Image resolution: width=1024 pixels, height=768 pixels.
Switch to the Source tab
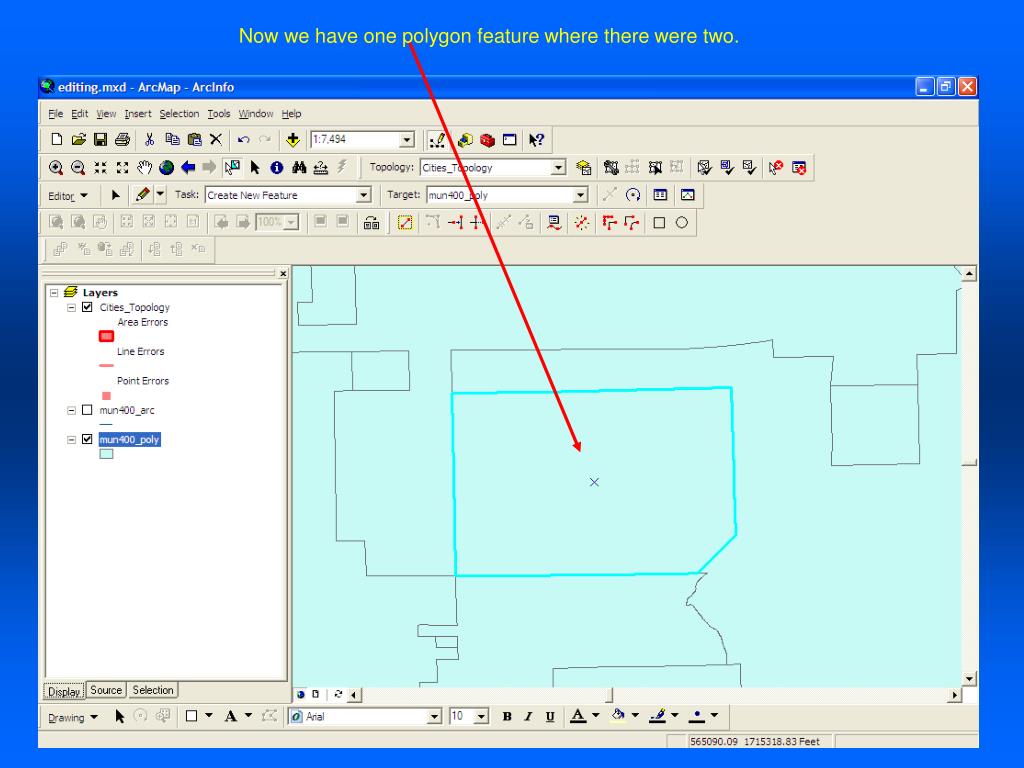[106, 690]
